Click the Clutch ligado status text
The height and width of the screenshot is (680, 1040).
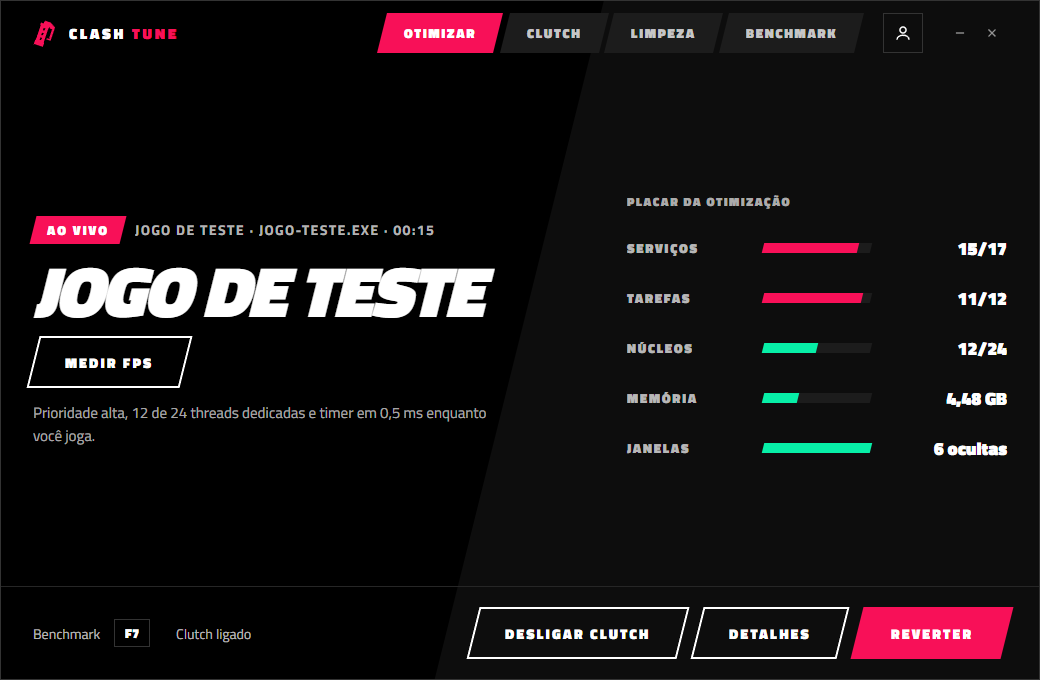point(214,634)
